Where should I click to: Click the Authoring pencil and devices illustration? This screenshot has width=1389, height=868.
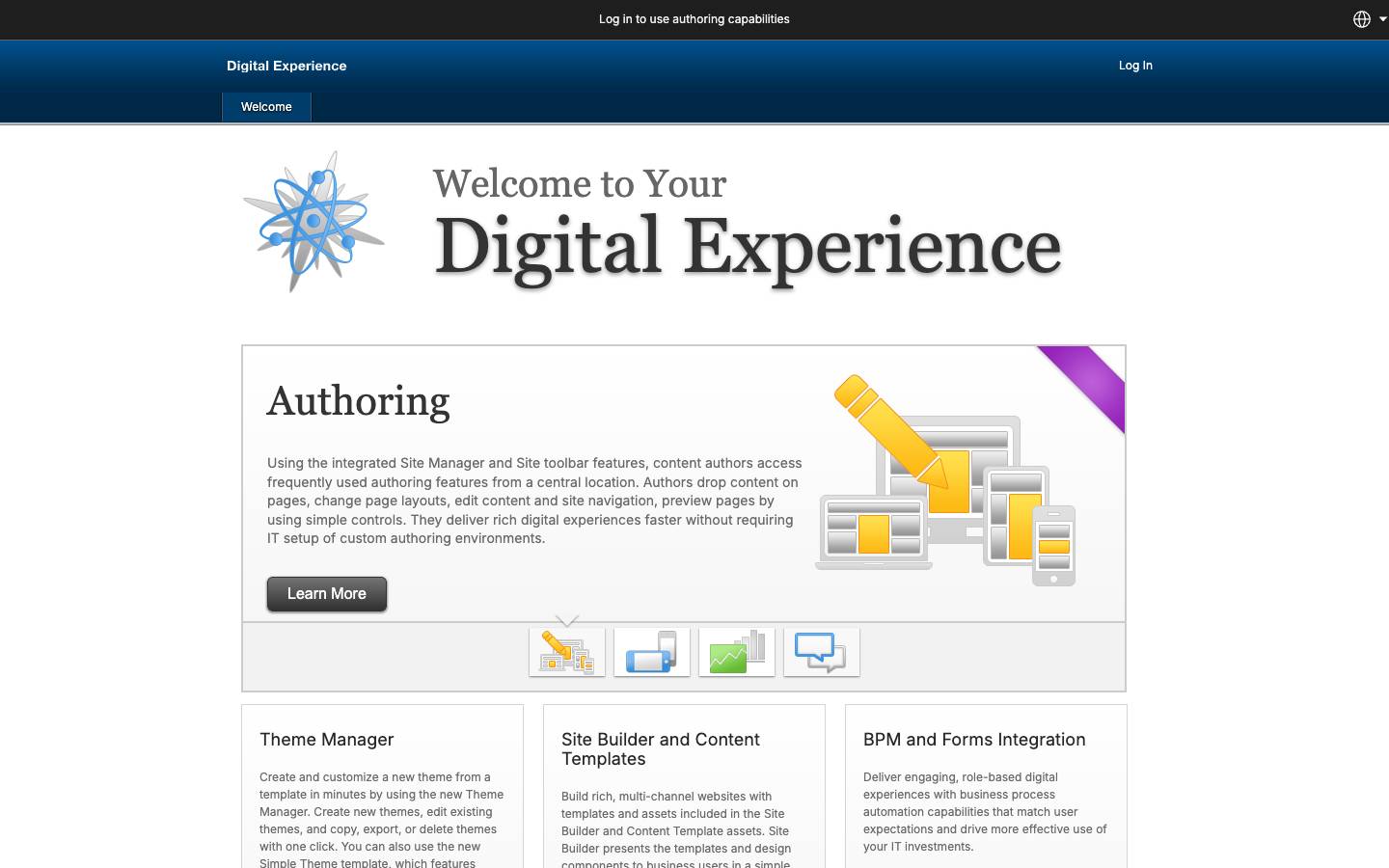coord(945,479)
